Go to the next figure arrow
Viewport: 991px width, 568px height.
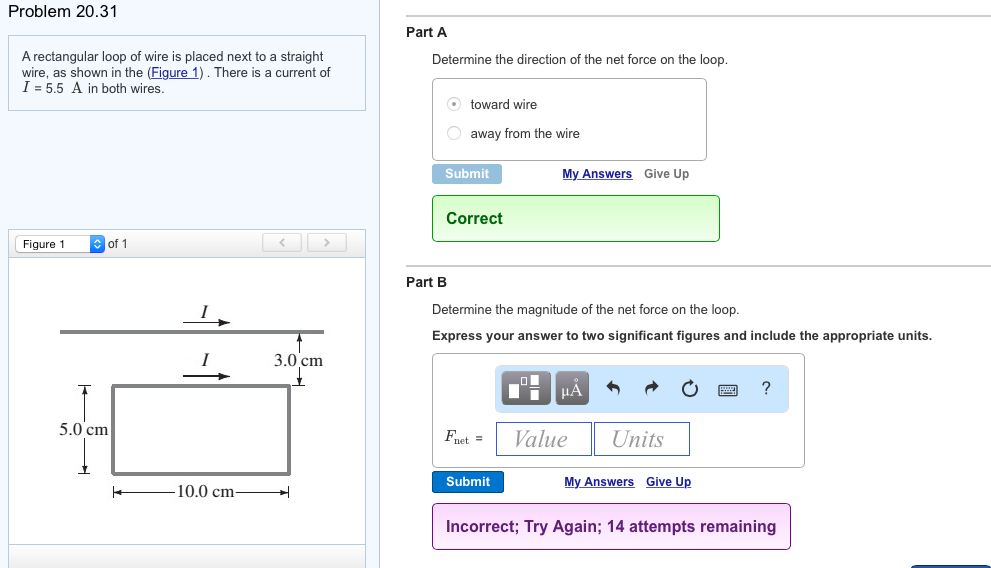[326, 243]
